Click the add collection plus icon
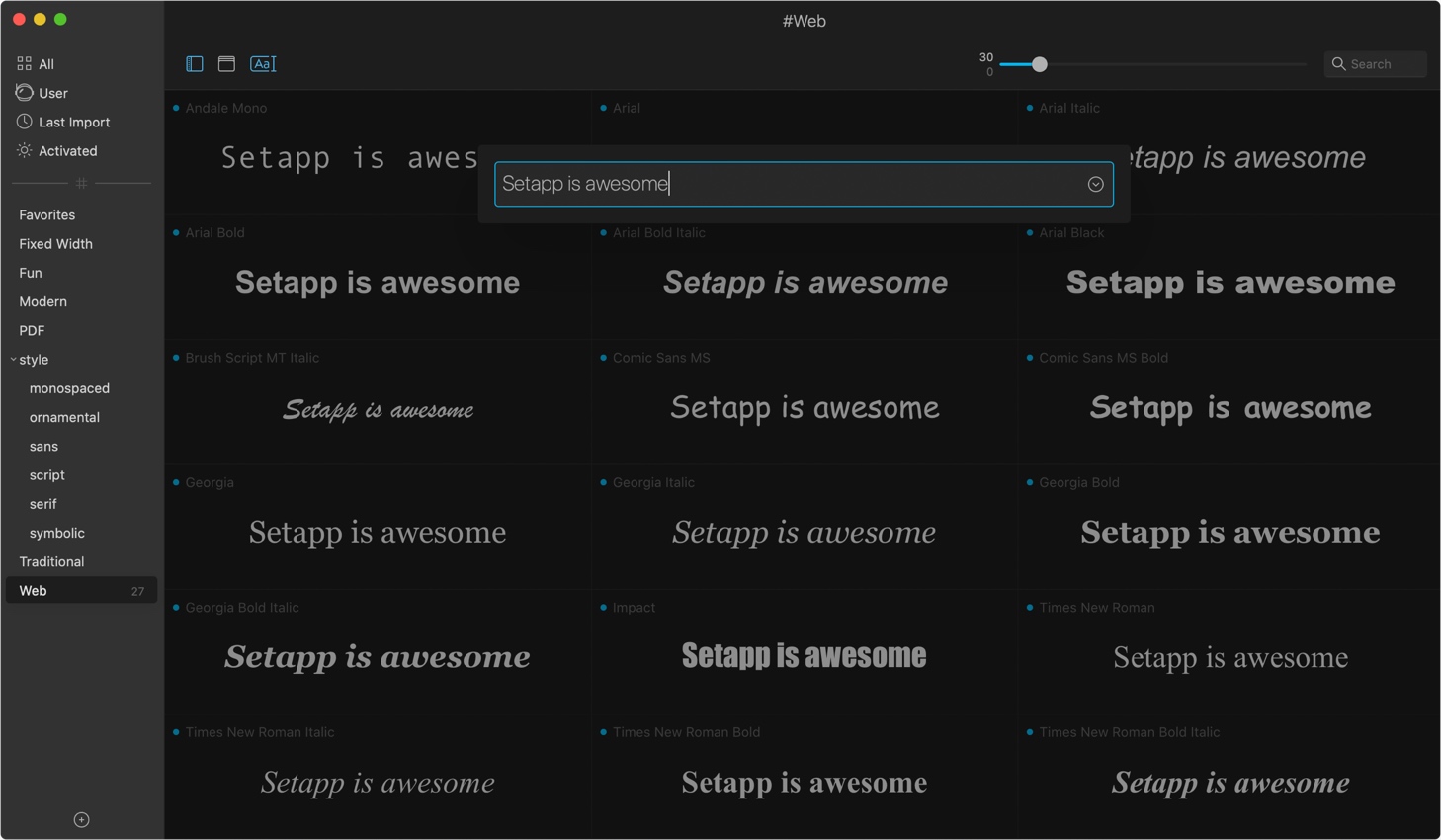The image size is (1441, 840). (x=82, y=820)
